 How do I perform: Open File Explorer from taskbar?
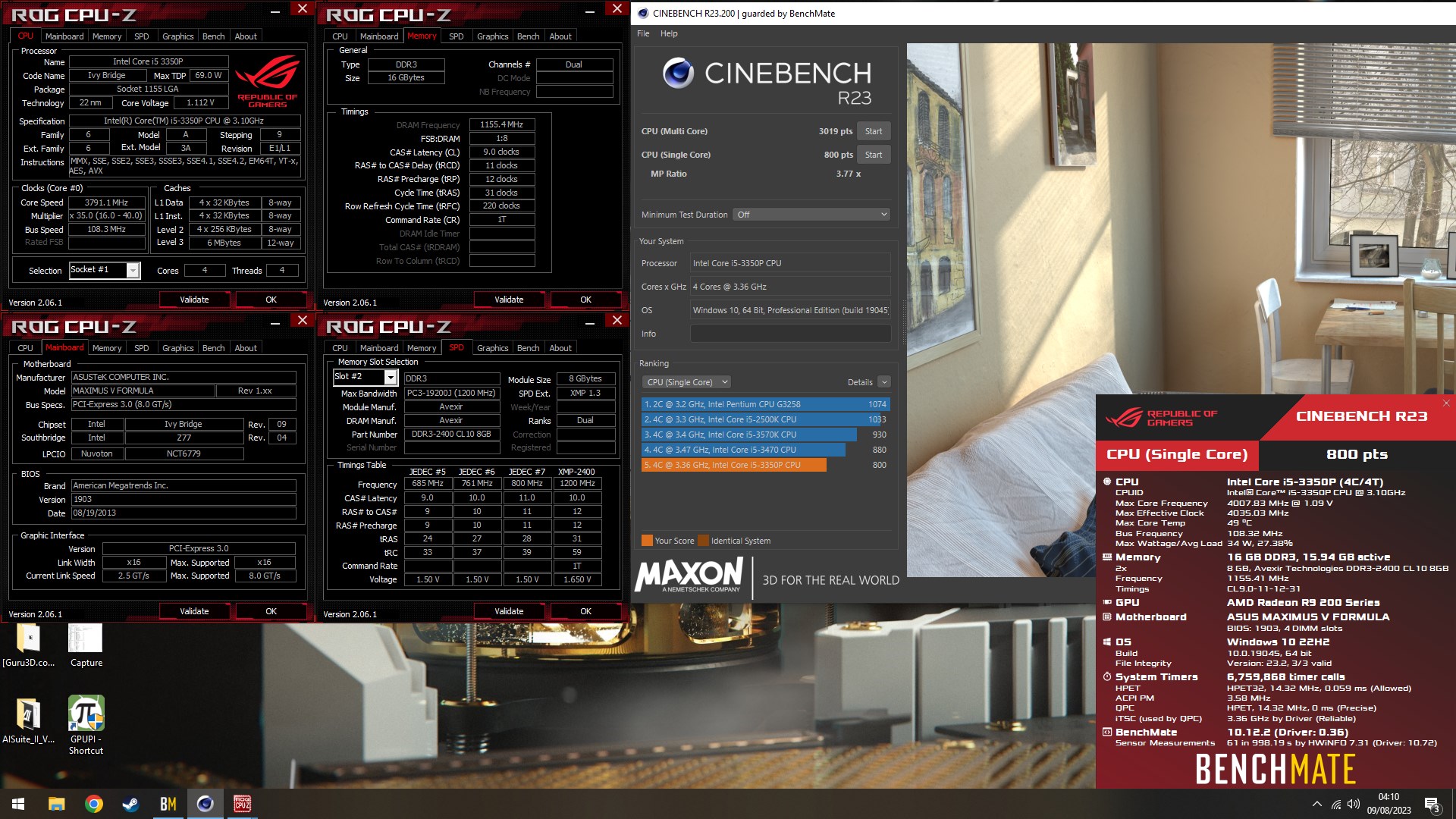click(x=56, y=804)
